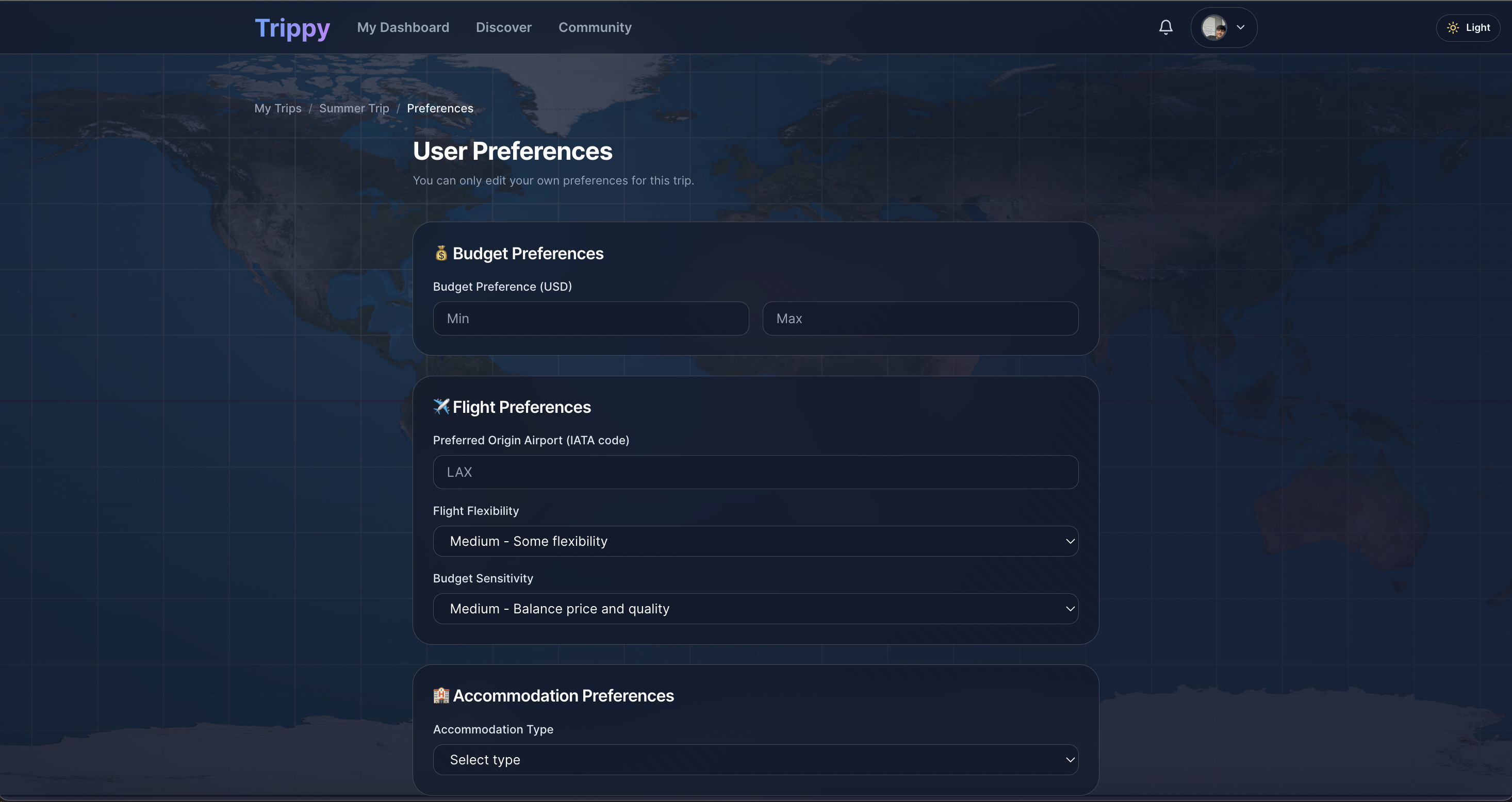
Task: Go to My Dashboard
Action: pos(403,27)
